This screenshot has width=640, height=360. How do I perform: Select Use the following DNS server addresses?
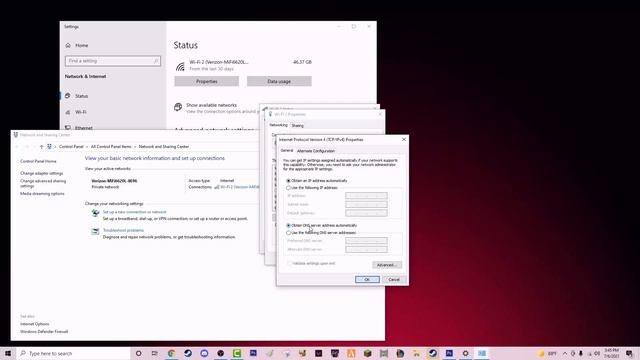288,233
